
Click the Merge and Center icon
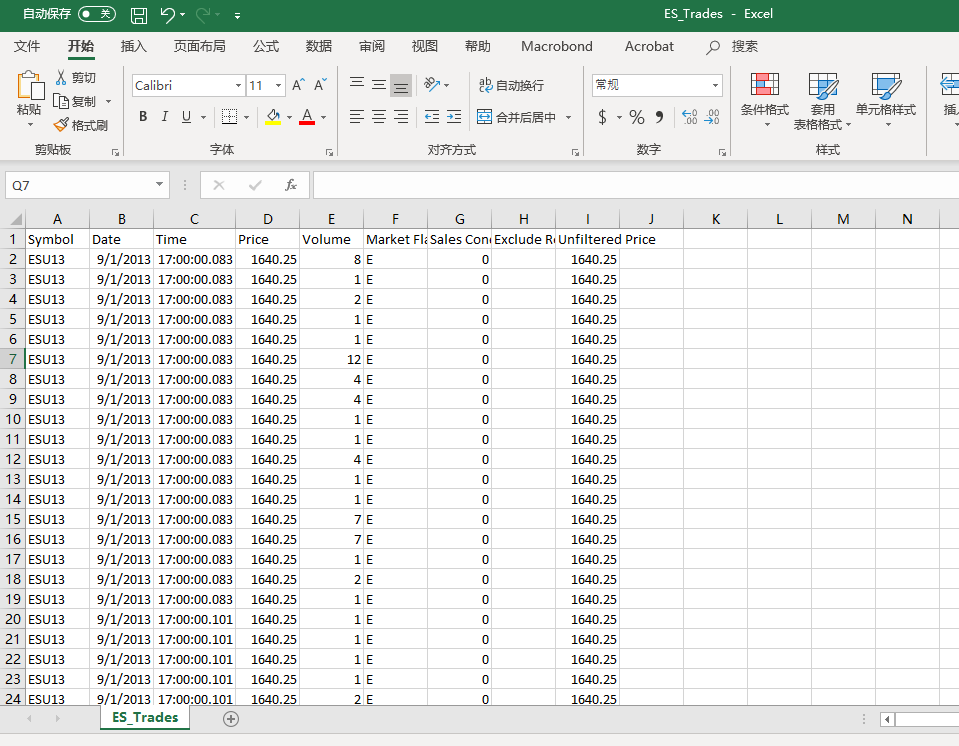(485, 117)
